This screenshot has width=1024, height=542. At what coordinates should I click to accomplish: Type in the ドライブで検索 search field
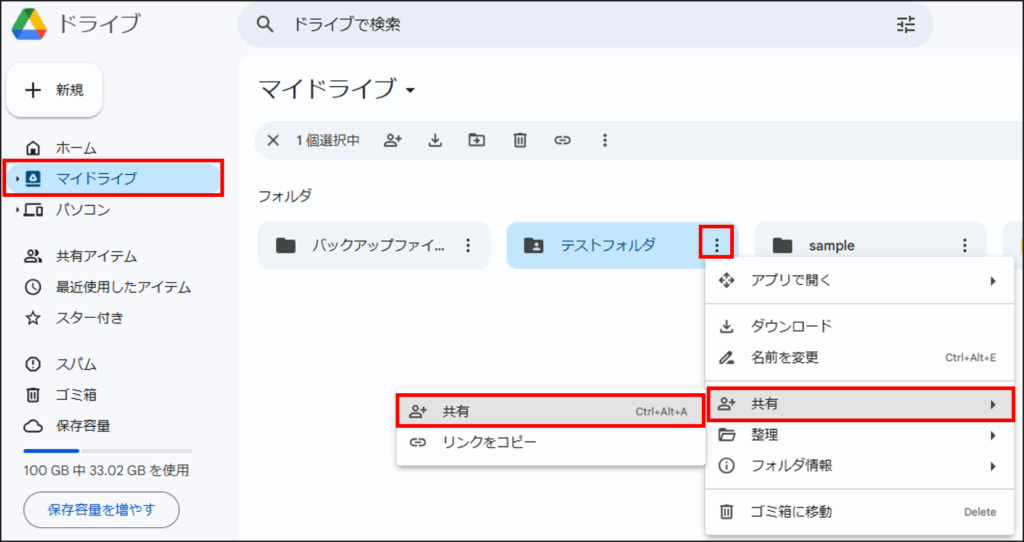coord(585,25)
